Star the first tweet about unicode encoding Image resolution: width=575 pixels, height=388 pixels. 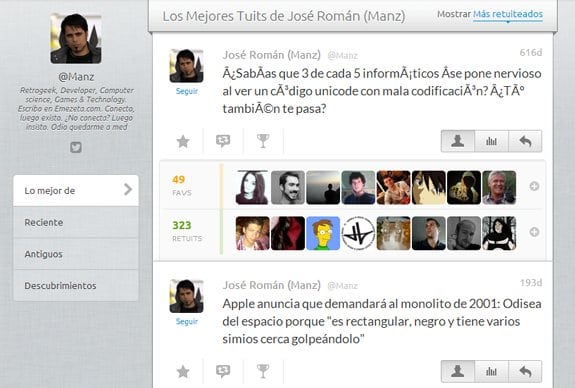point(183,141)
